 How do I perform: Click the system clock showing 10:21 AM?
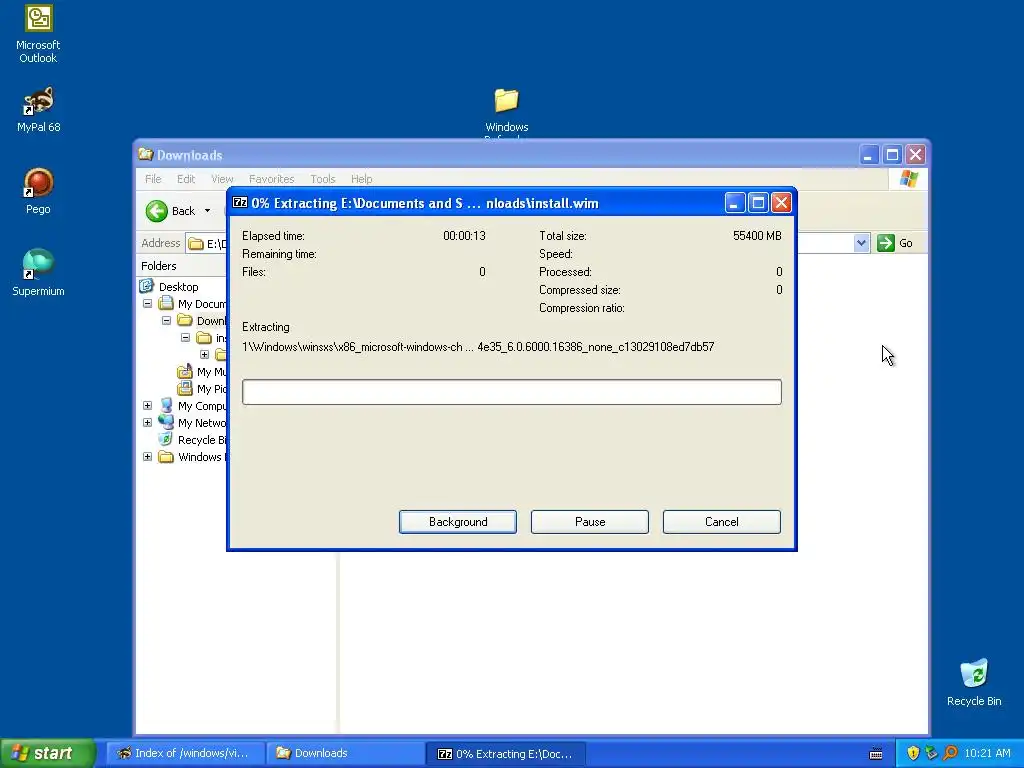point(987,753)
